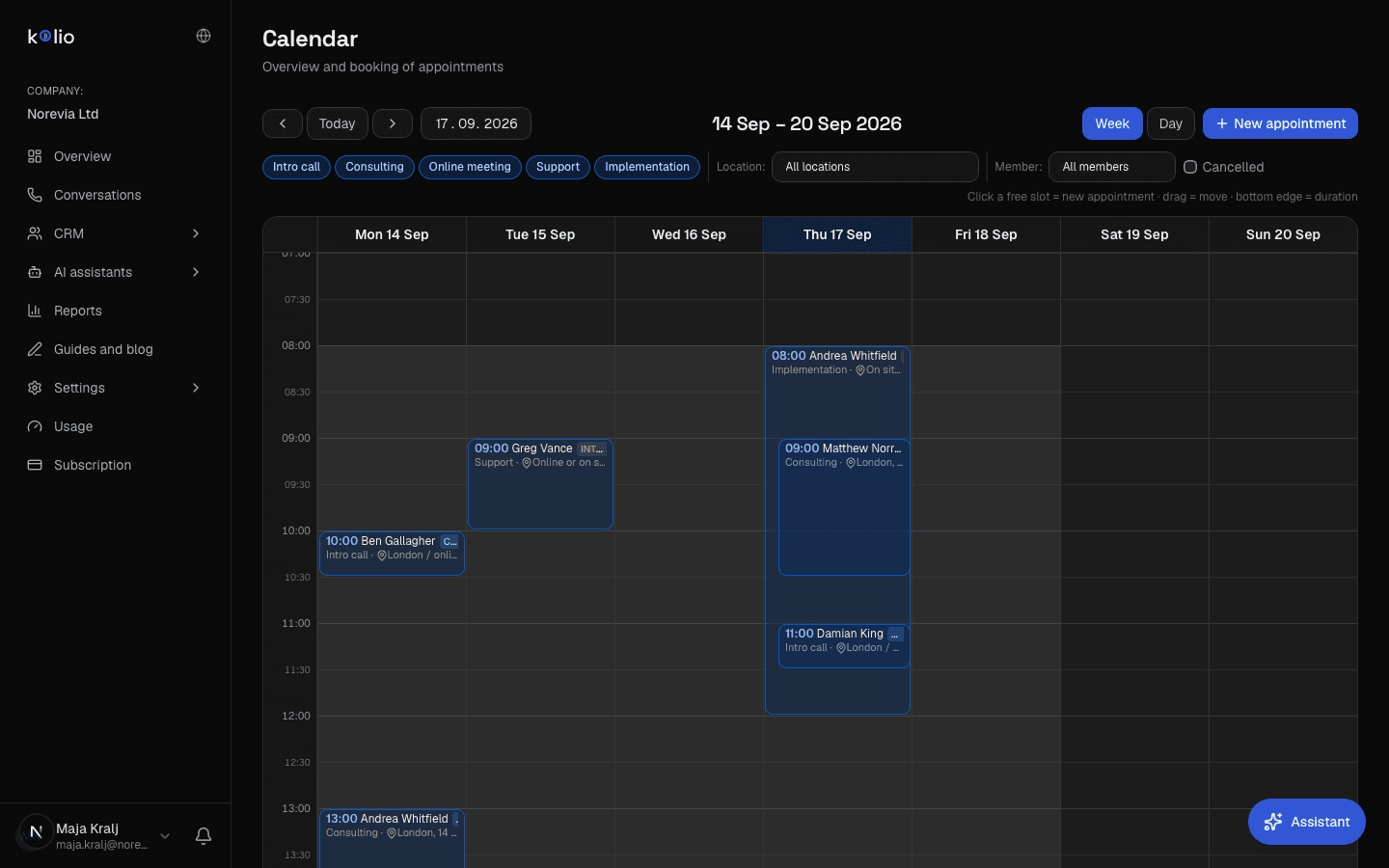1389x868 pixels.
Task: Open the Assistant chat button
Action: 1307,822
